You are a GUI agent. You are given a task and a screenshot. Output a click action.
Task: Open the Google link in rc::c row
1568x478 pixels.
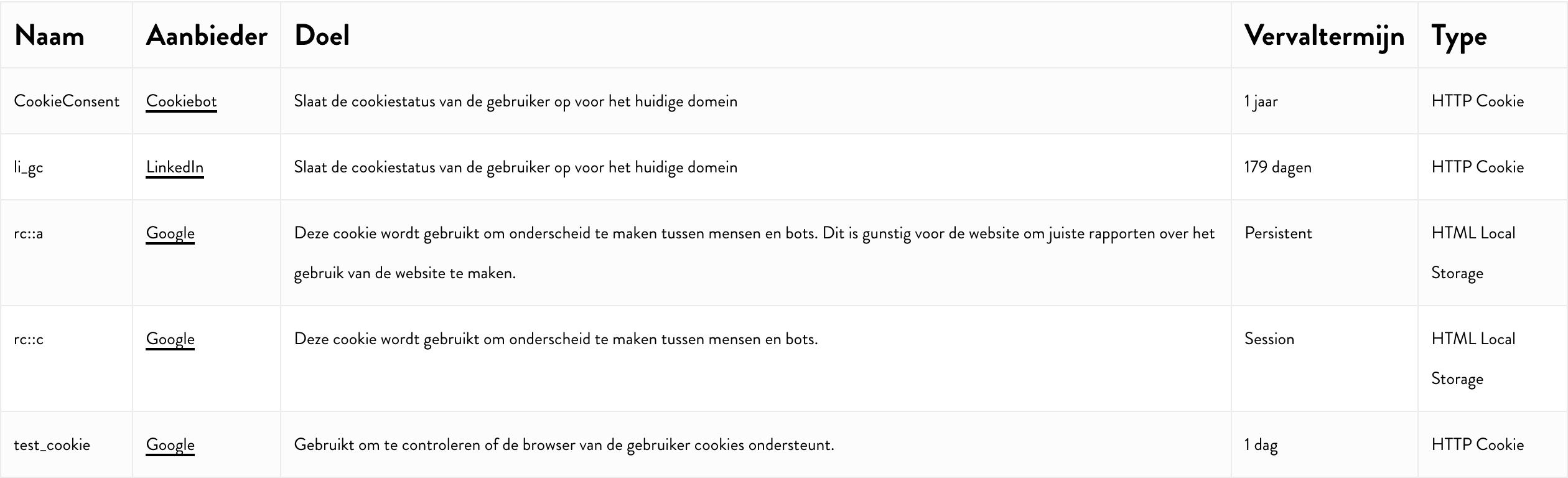(x=170, y=339)
